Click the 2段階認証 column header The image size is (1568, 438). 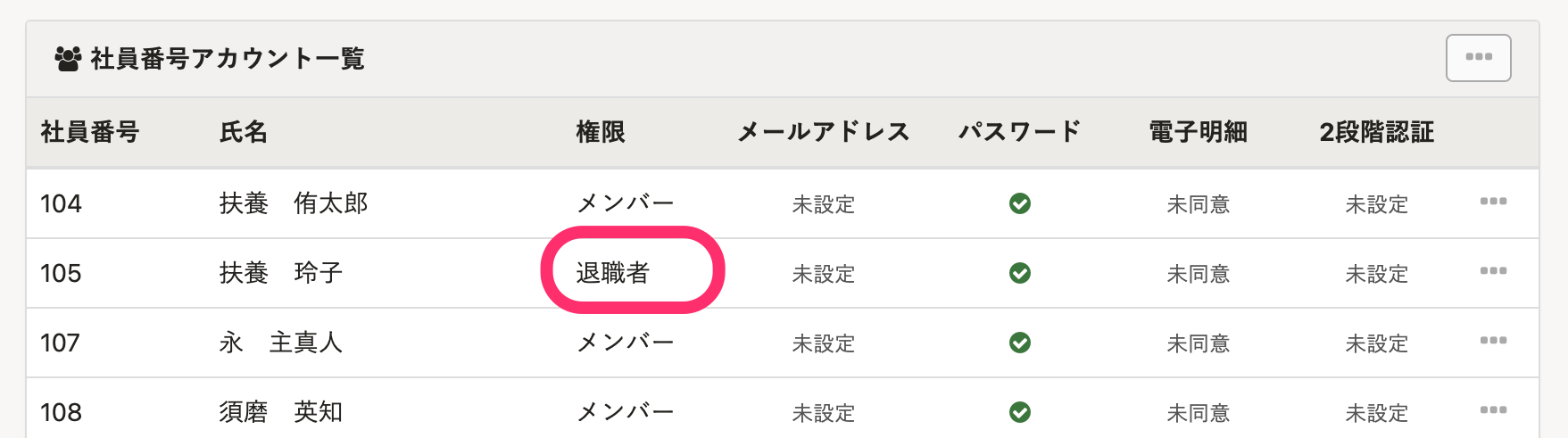tap(1377, 132)
